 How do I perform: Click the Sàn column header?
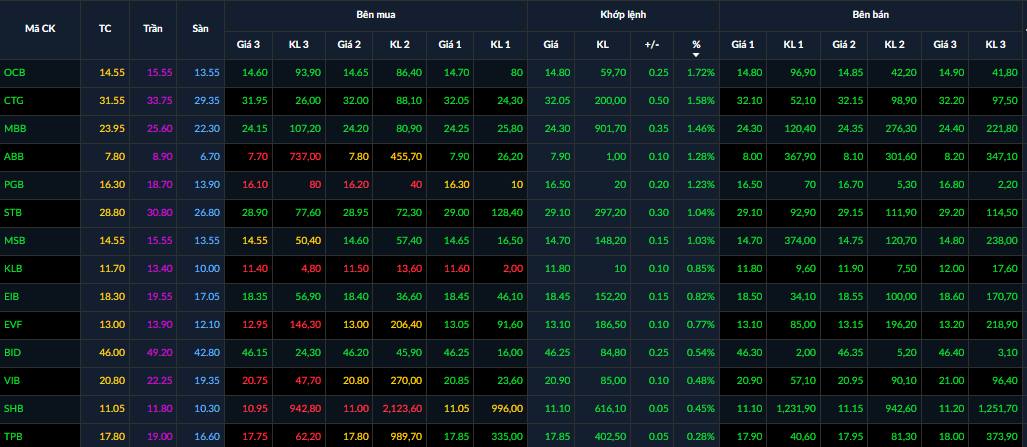click(200, 29)
